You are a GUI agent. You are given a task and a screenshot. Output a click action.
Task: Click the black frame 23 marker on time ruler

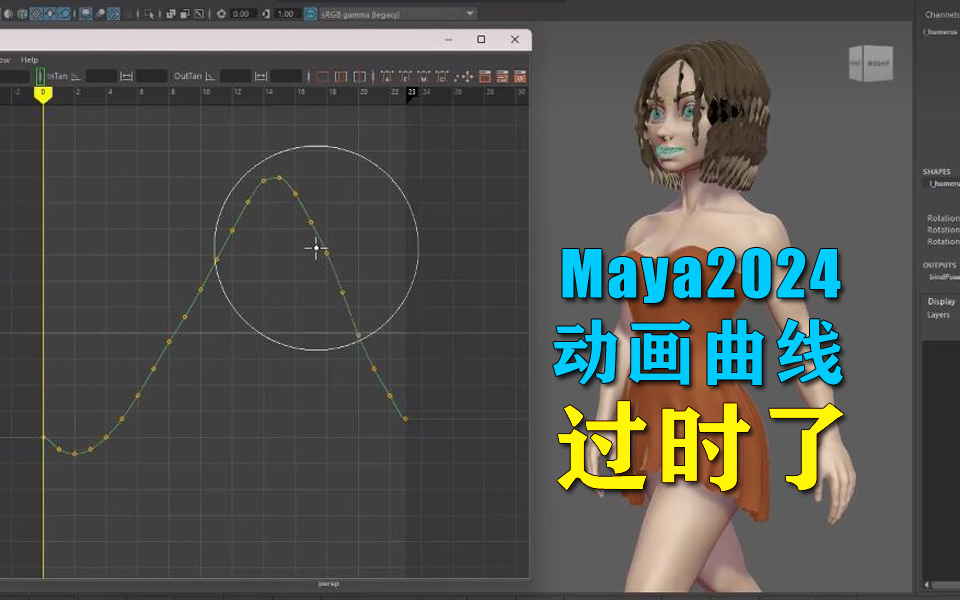pos(412,94)
